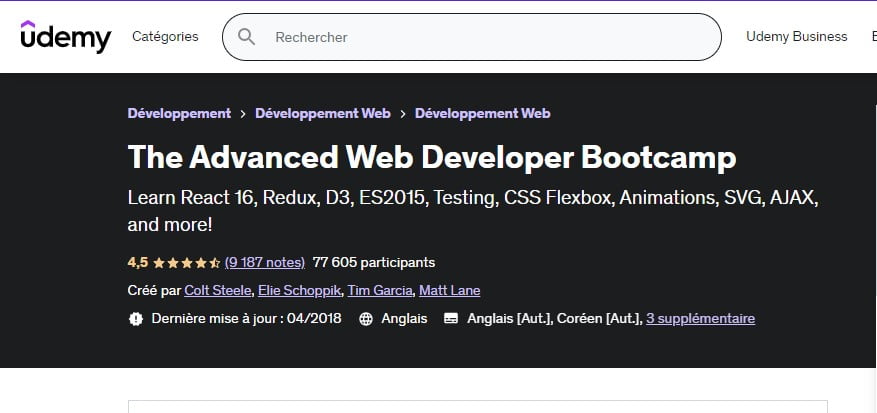
Task: Click Dernière mise à jour date
Action: click(246, 318)
